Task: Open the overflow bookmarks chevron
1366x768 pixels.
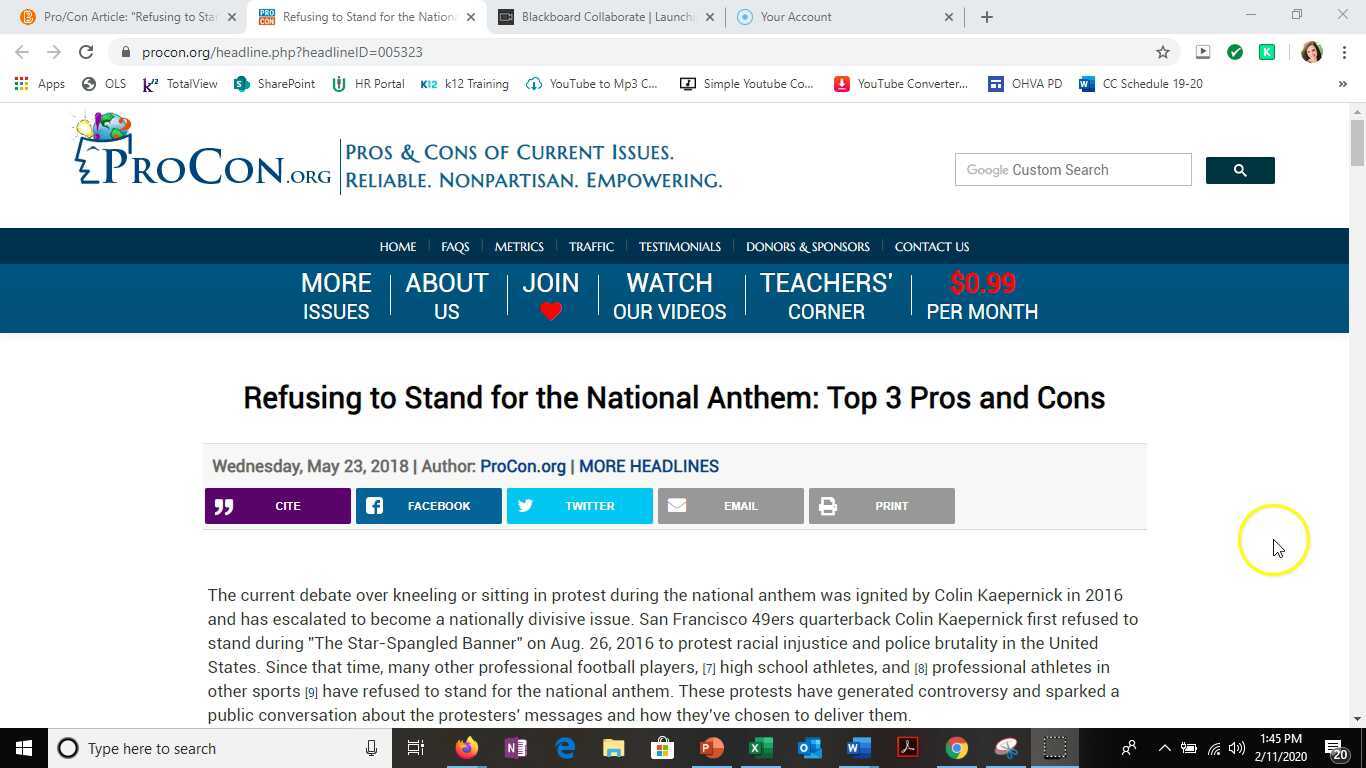Action: tap(1343, 84)
